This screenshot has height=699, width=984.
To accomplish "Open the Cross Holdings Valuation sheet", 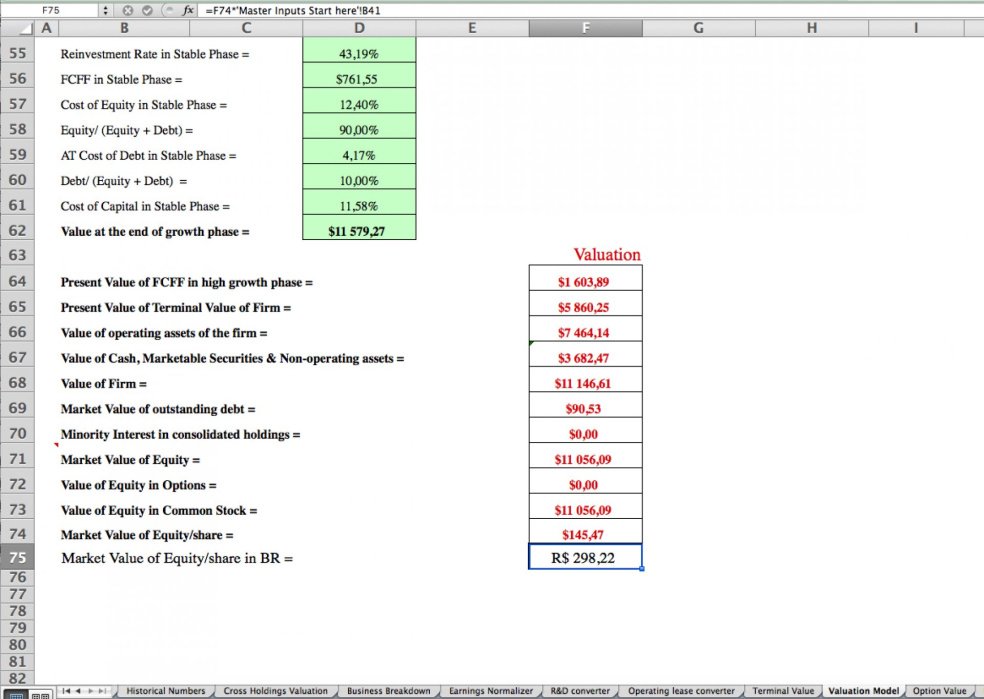I will click(276, 690).
